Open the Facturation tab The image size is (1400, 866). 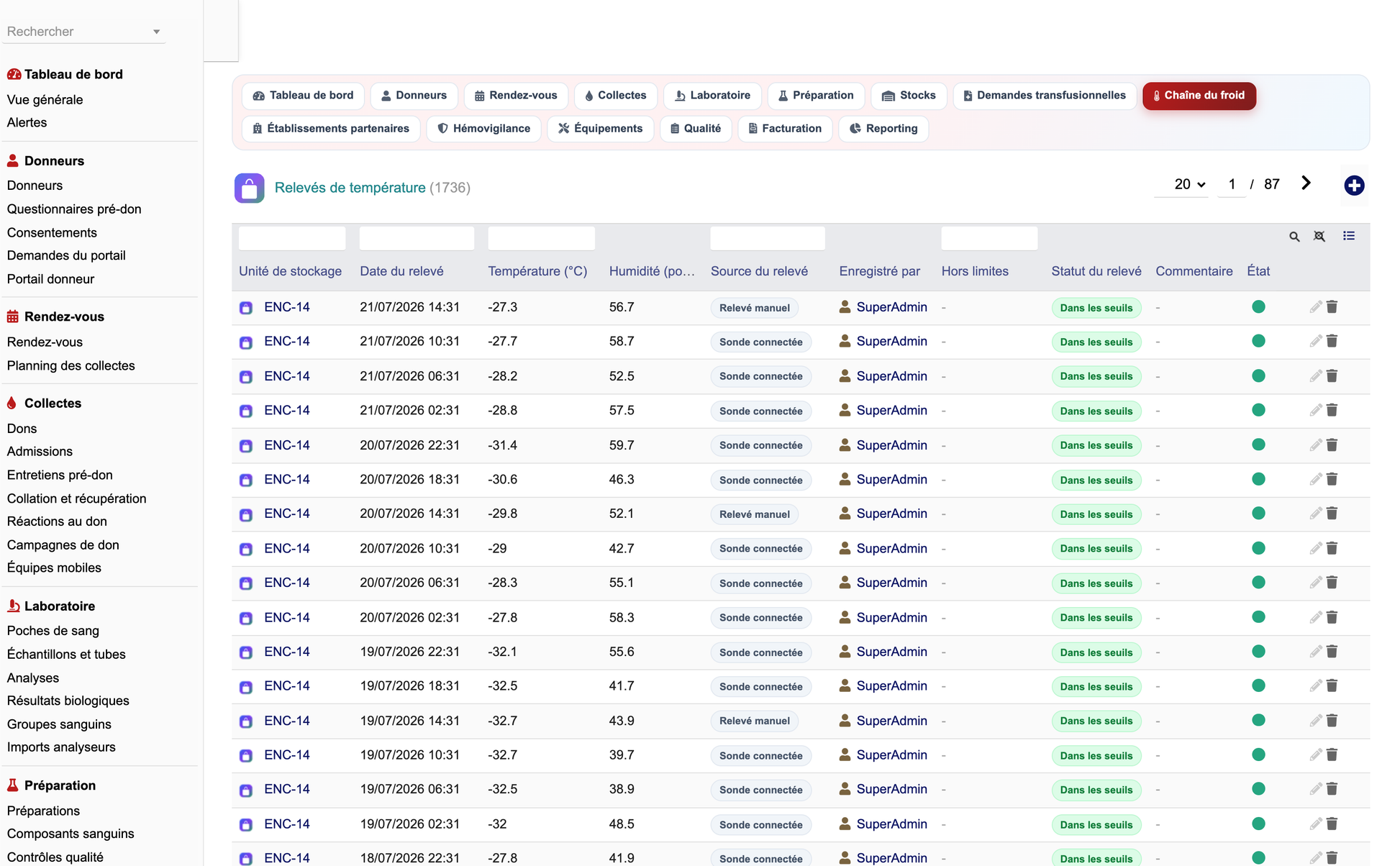click(785, 129)
